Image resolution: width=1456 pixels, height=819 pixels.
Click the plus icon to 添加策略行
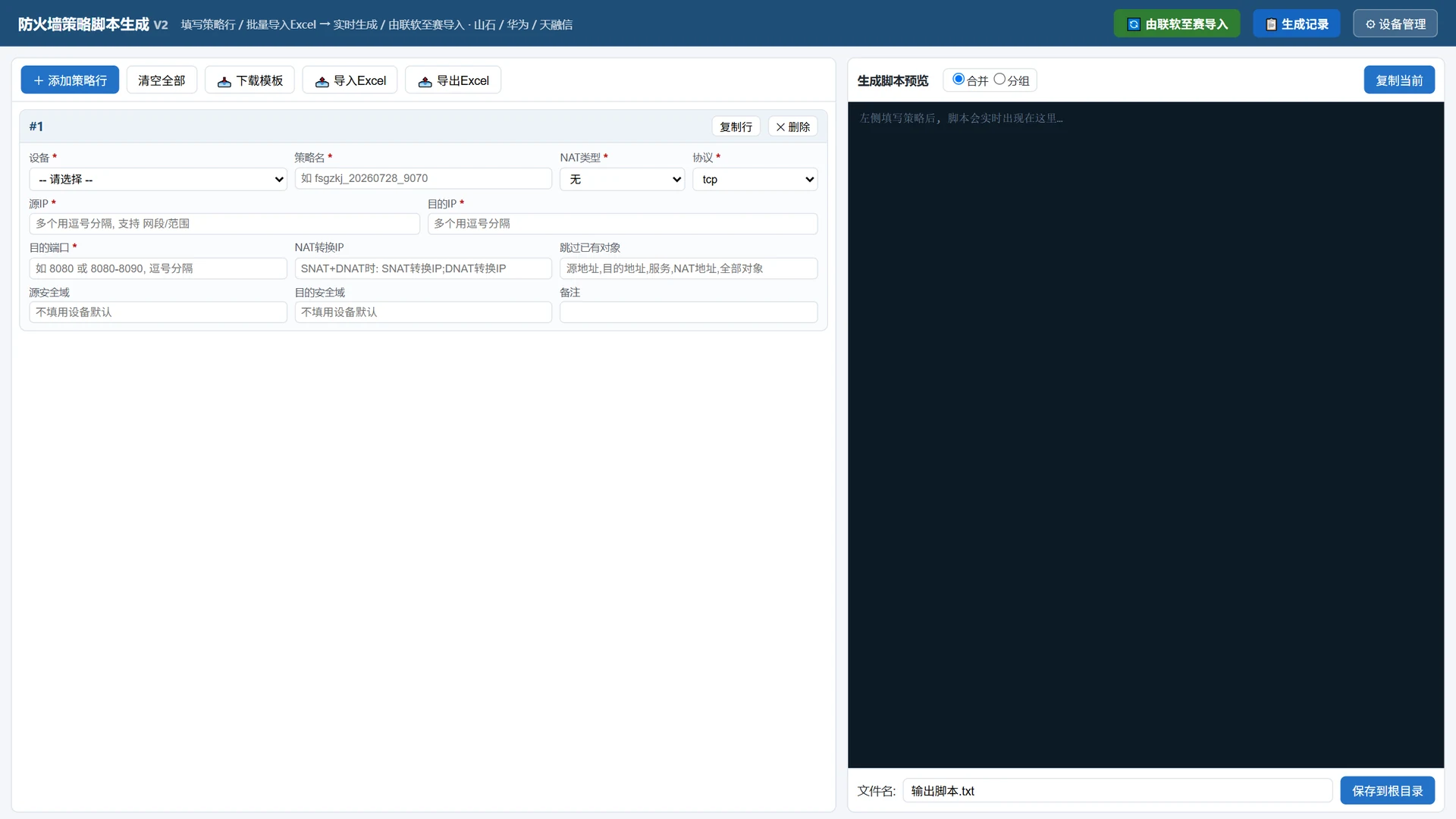(x=39, y=80)
